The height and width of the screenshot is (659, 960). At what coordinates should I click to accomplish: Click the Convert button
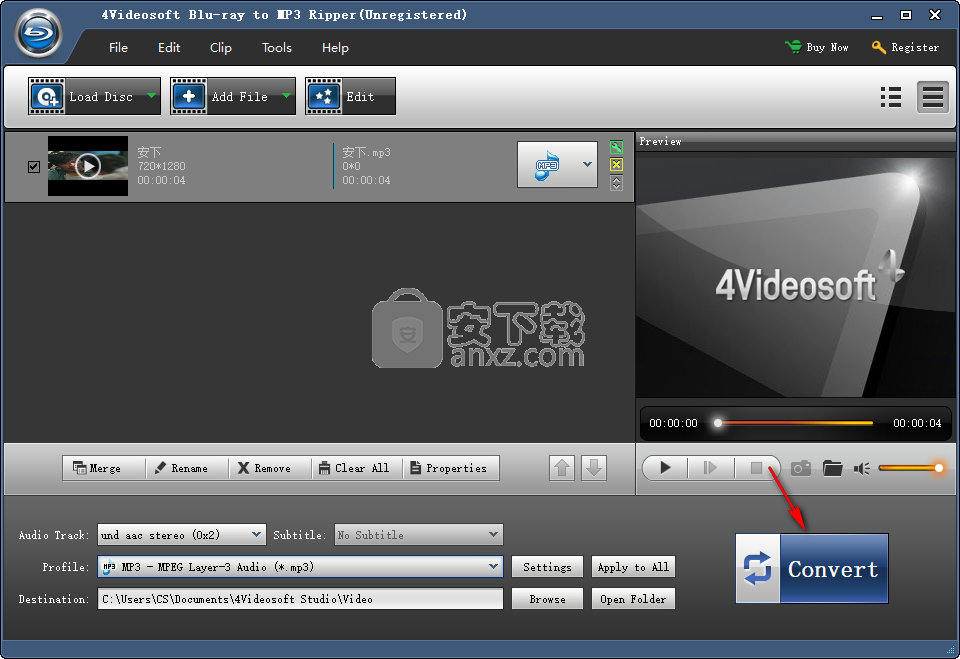pos(812,568)
